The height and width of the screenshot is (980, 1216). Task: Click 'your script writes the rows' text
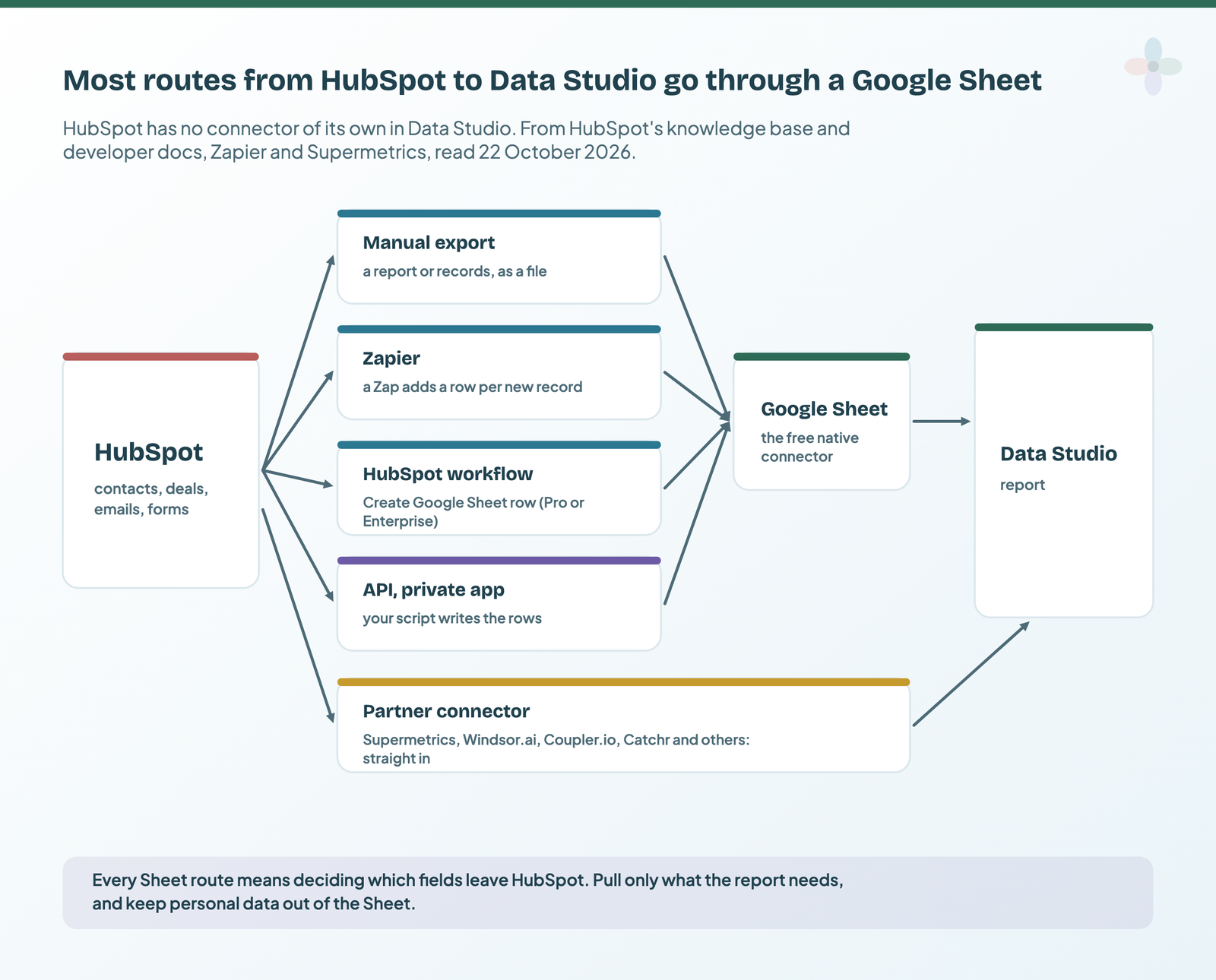point(452,618)
